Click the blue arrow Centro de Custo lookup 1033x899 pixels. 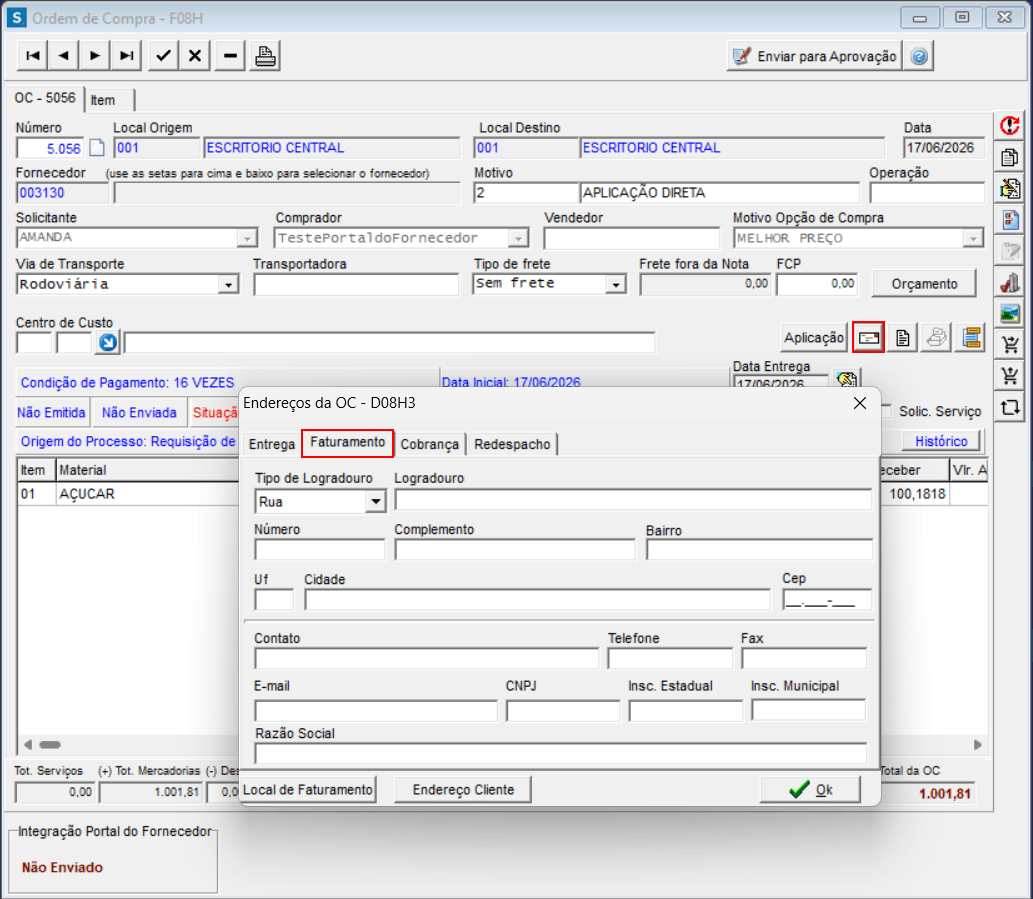point(107,342)
